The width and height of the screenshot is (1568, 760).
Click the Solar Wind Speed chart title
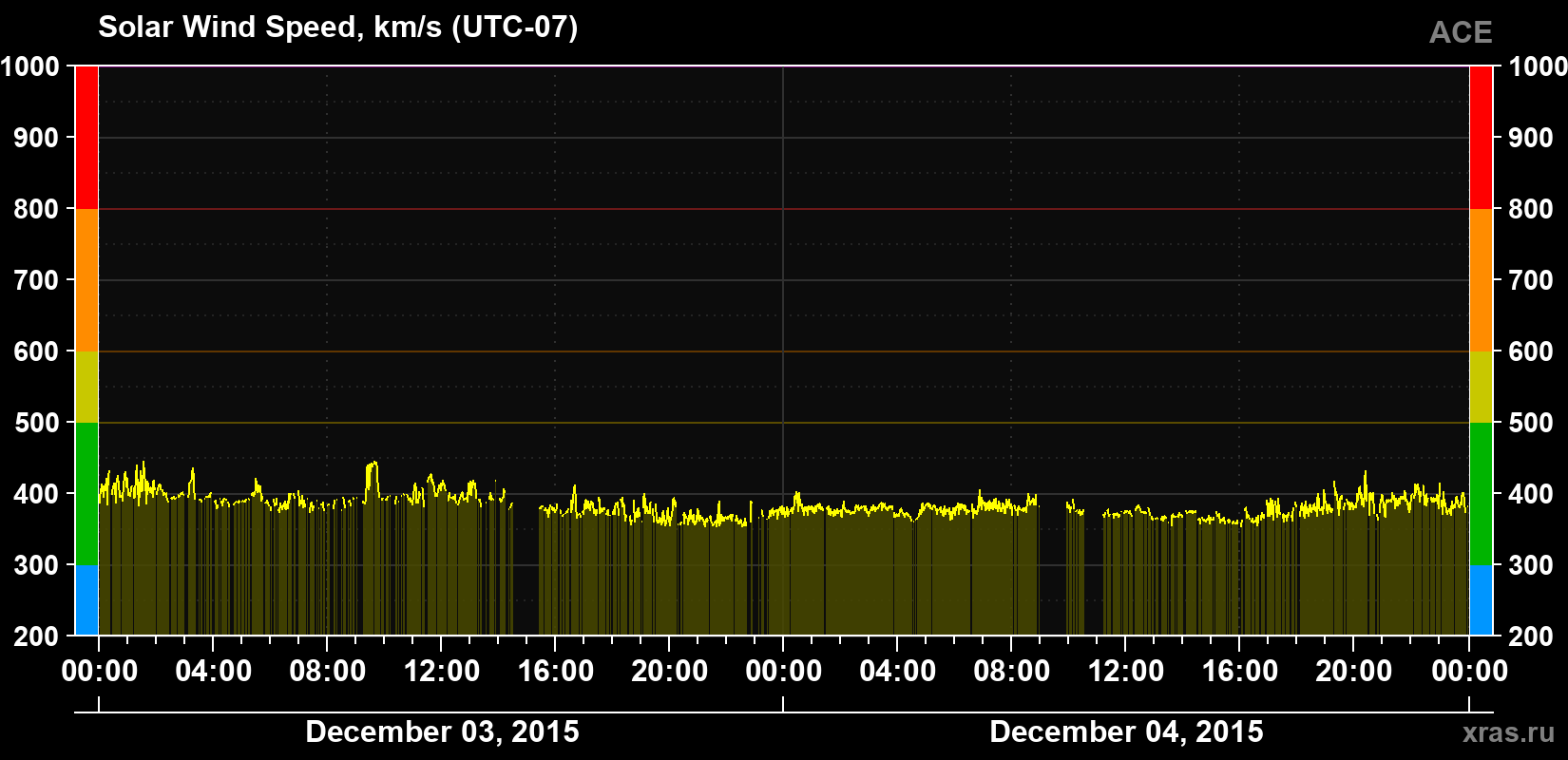[338, 27]
